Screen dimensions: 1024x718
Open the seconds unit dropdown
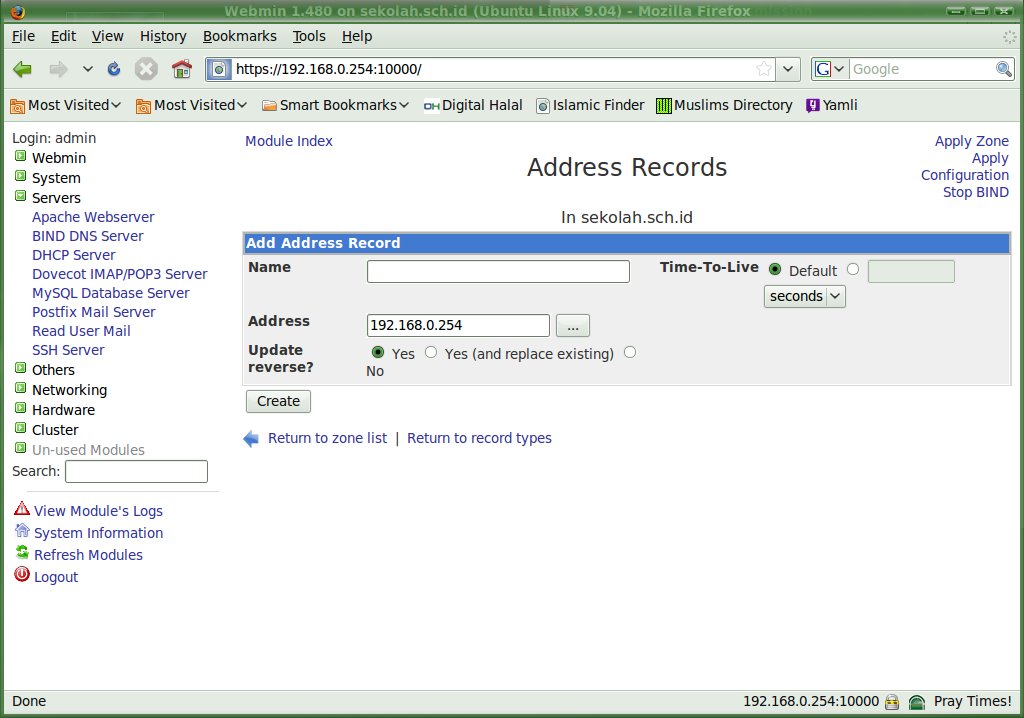pyautogui.click(x=804, y=296)
